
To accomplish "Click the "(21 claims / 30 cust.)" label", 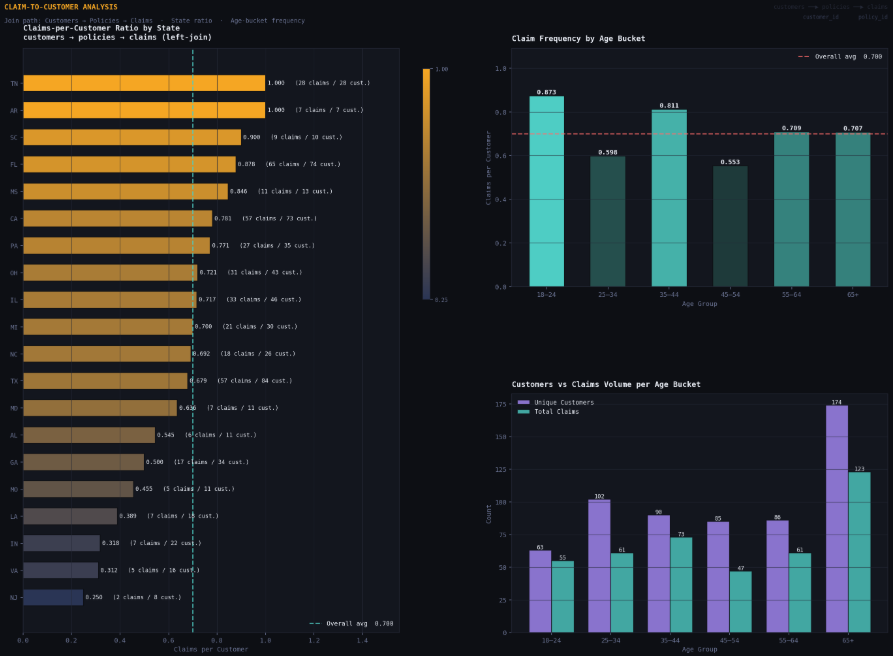I will 260,327.
